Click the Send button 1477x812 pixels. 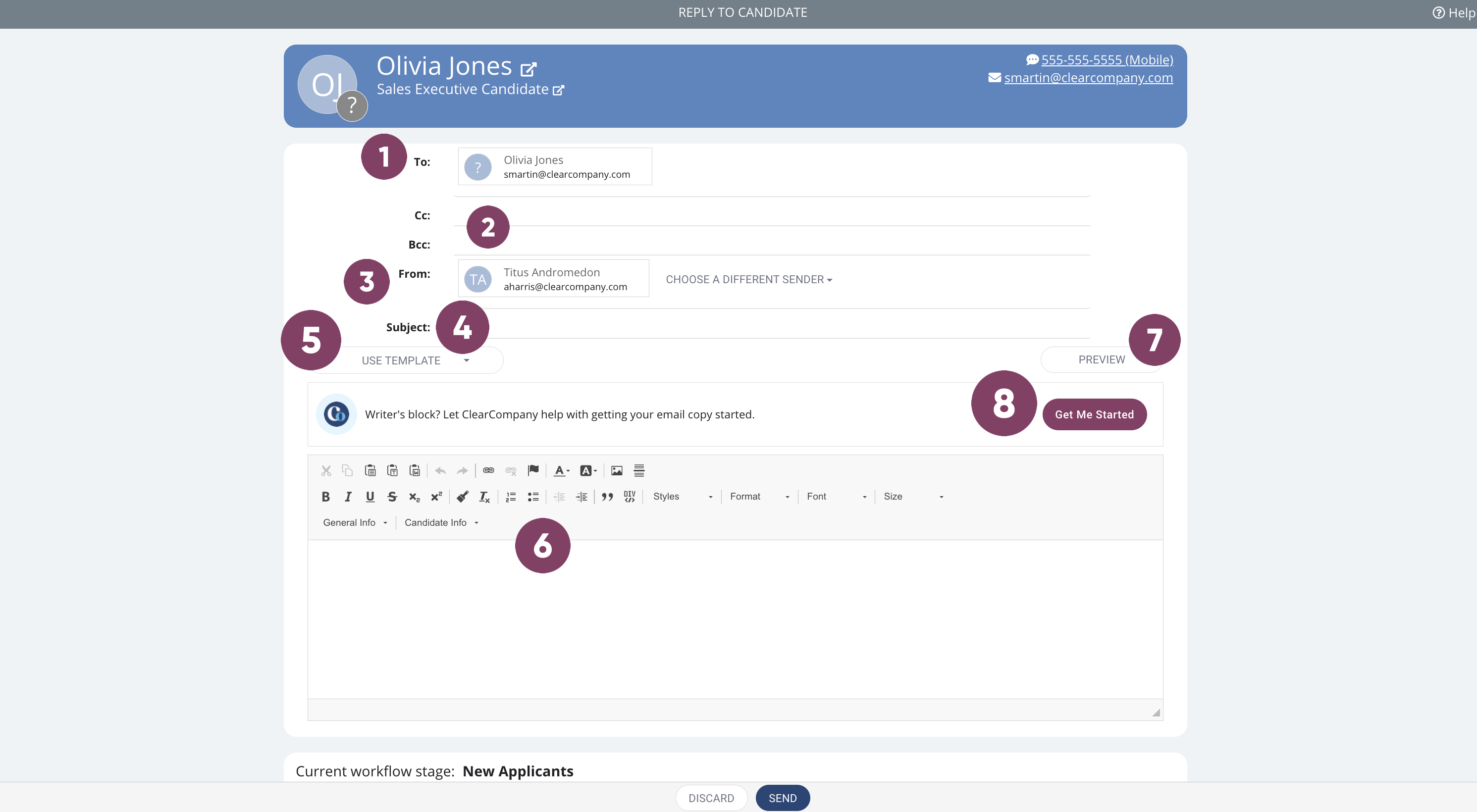782,798
